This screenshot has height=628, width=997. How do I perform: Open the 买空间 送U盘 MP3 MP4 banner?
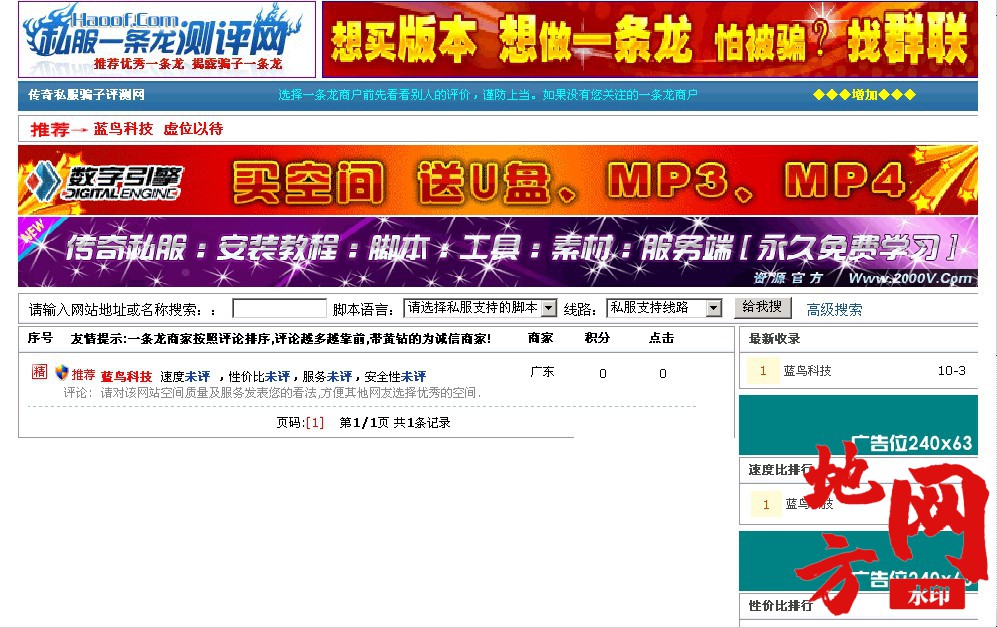pos(498,180)
